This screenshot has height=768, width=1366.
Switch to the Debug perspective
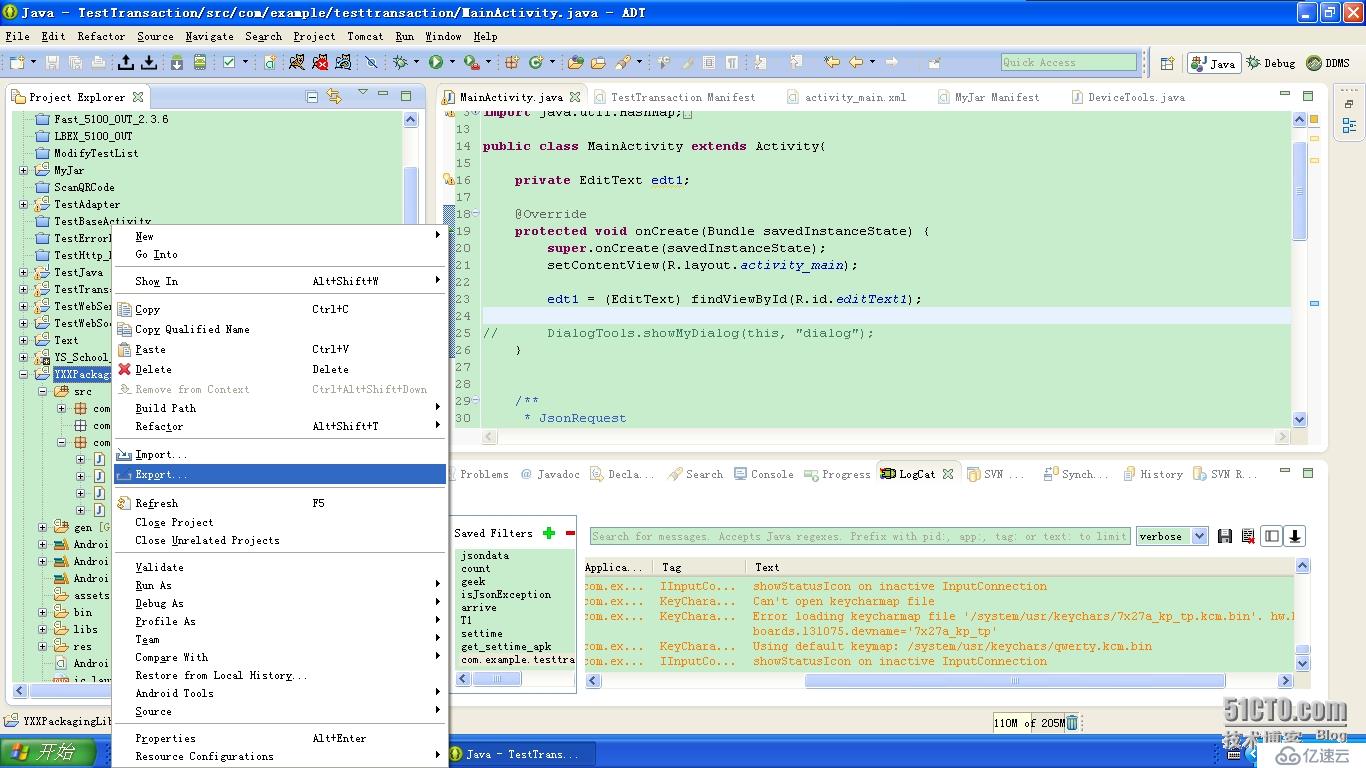click(x=1270, y=63)
